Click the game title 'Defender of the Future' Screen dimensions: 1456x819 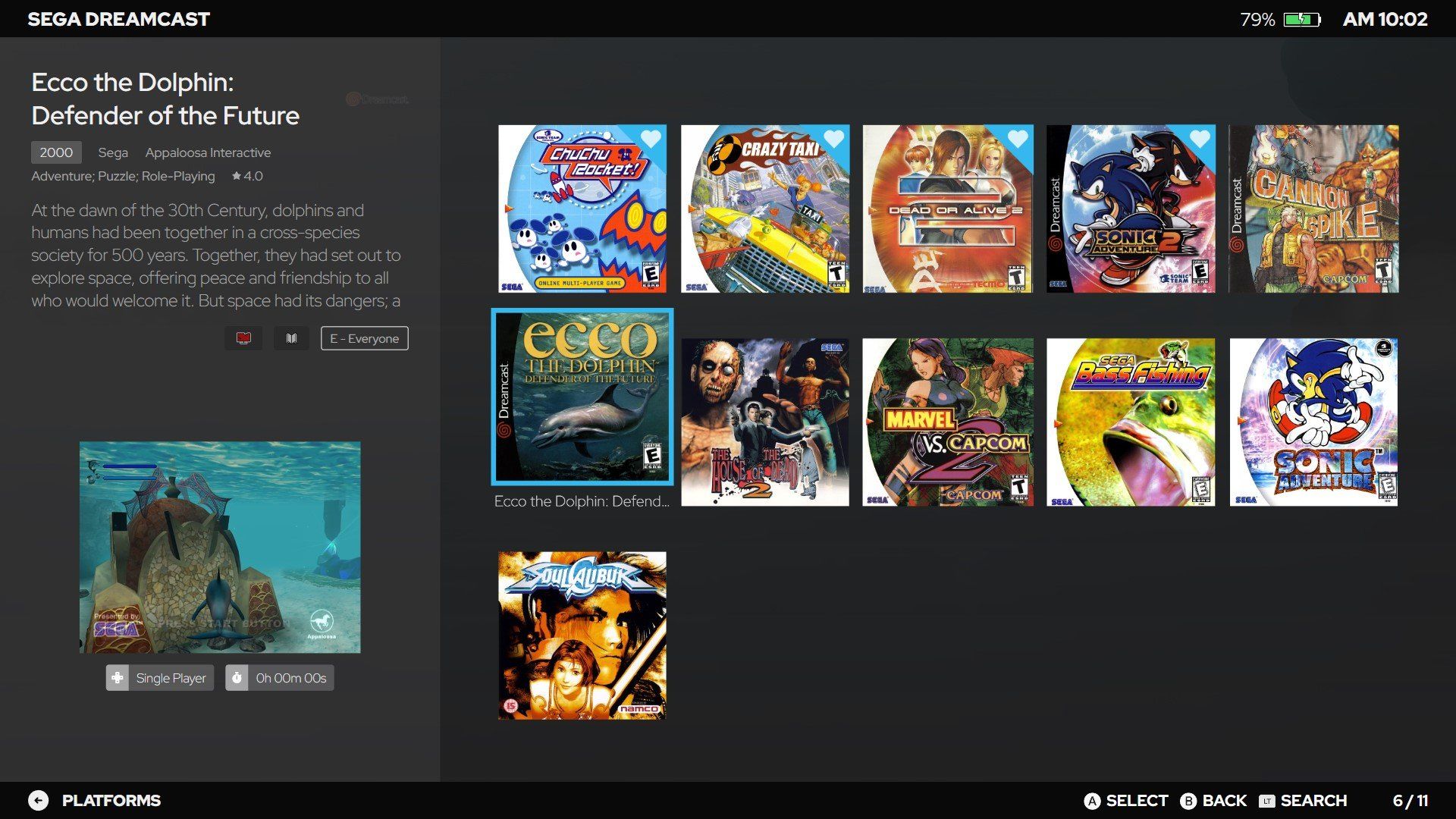click(x=165, y=116)
